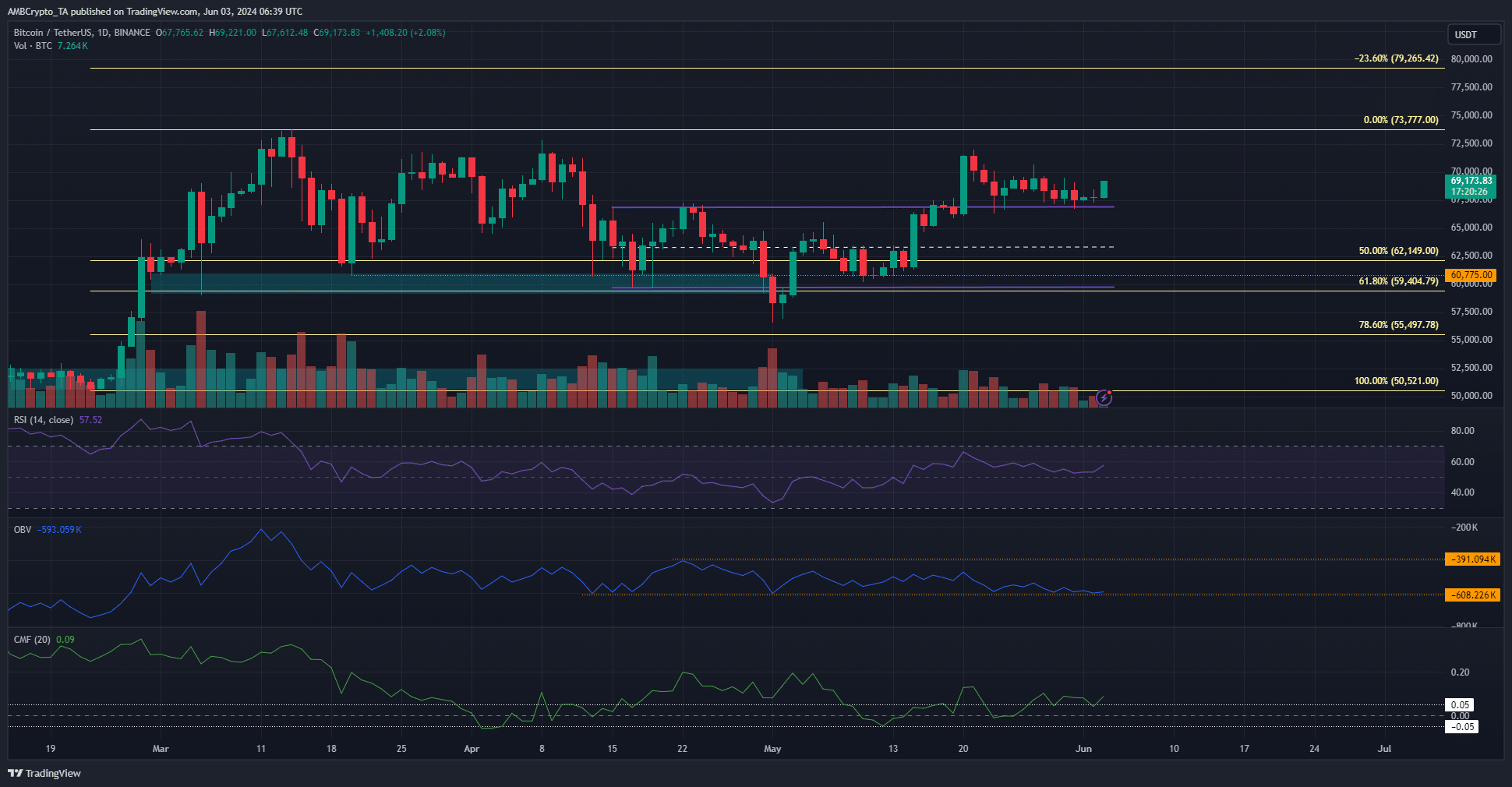Click the current price label 69,173.83
1512x787 pixels.
click(1471, 181)
